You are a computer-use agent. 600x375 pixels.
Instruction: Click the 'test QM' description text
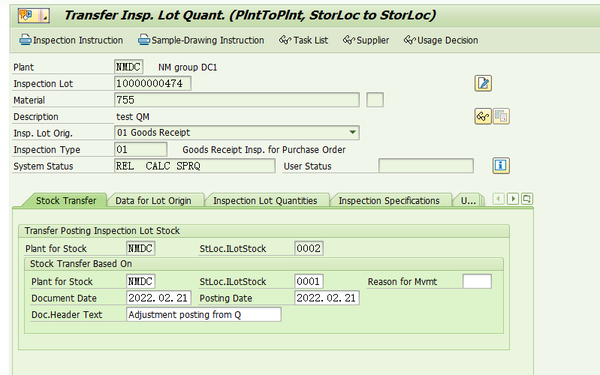133,117
